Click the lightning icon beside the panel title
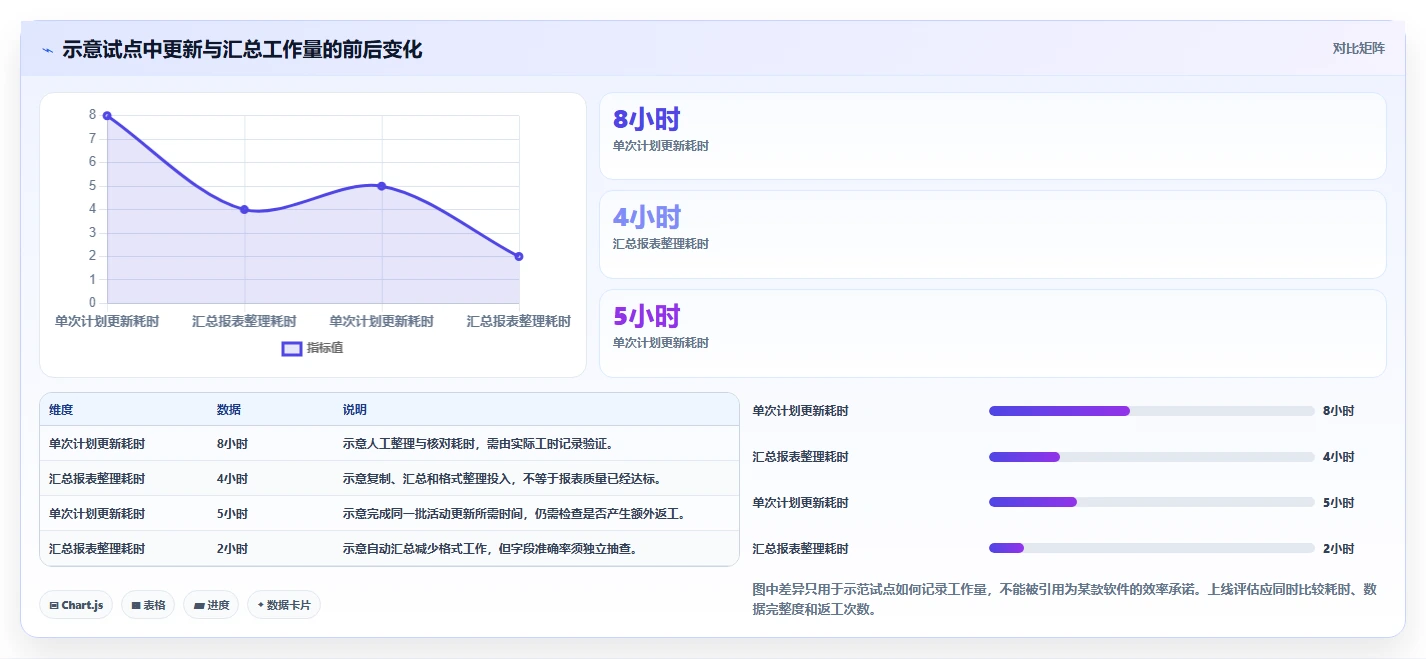The width and height of the screenshot is (1426, 659). pos(48,49)
